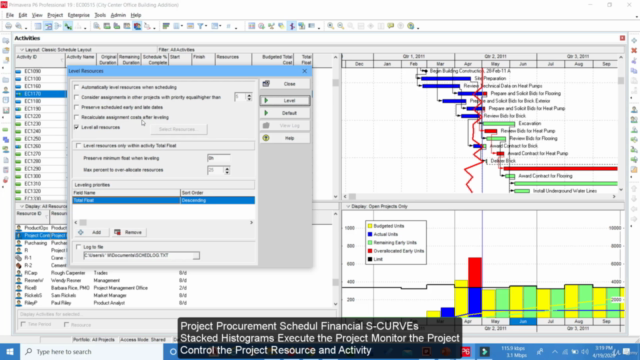The height and width of the screenshot is (360, 640).
Task: Click the red Delete icon in right sidebar
Action: point(634,50)
